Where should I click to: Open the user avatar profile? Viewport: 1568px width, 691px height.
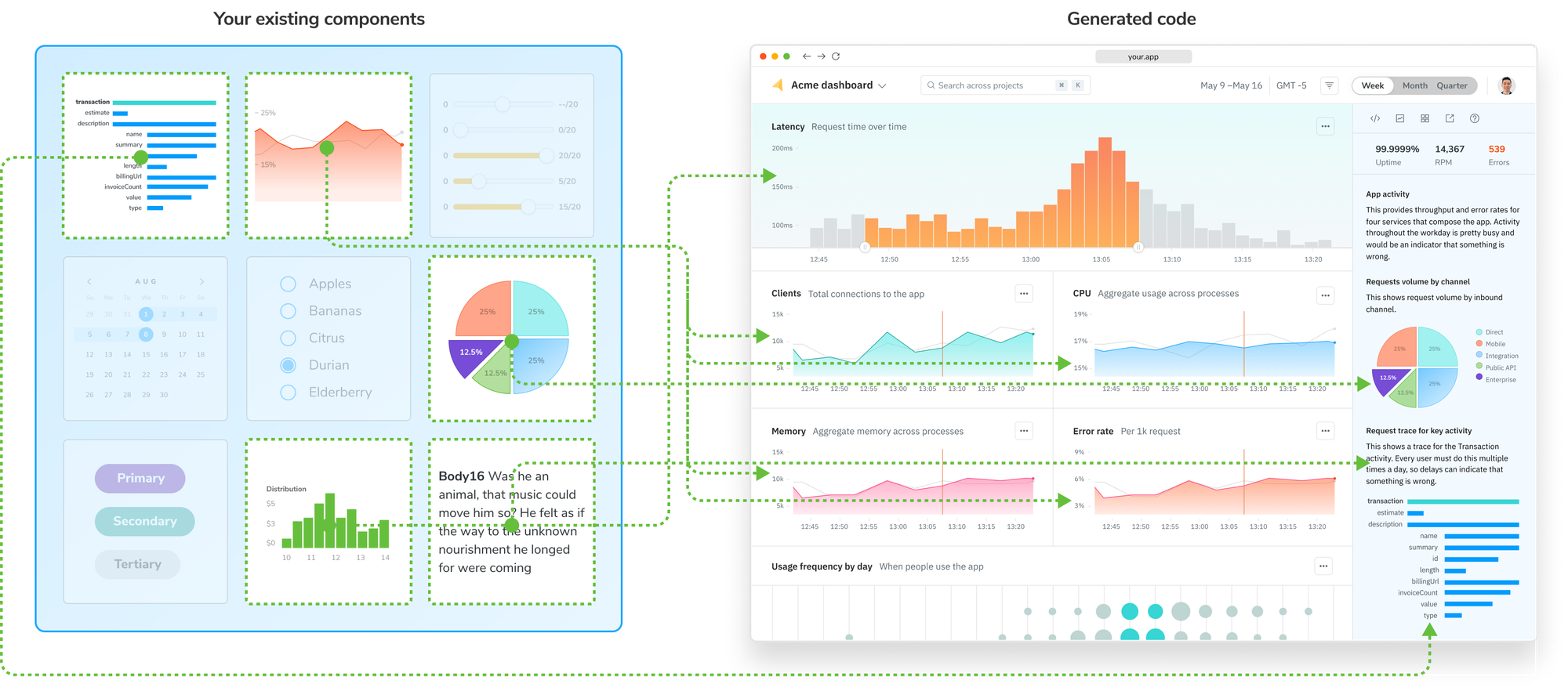1506,85
